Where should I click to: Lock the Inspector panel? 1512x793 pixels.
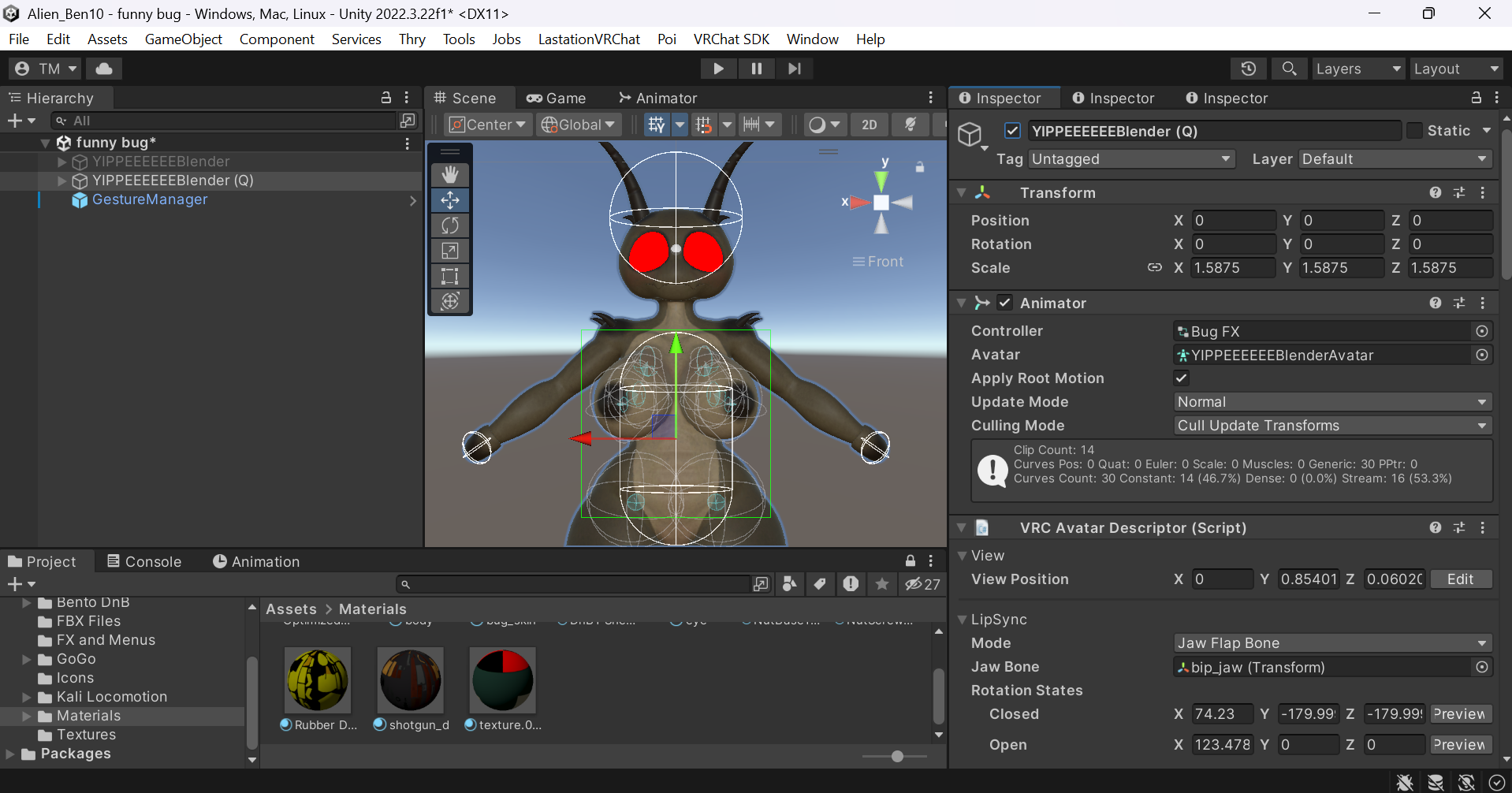coord(1476,98)
